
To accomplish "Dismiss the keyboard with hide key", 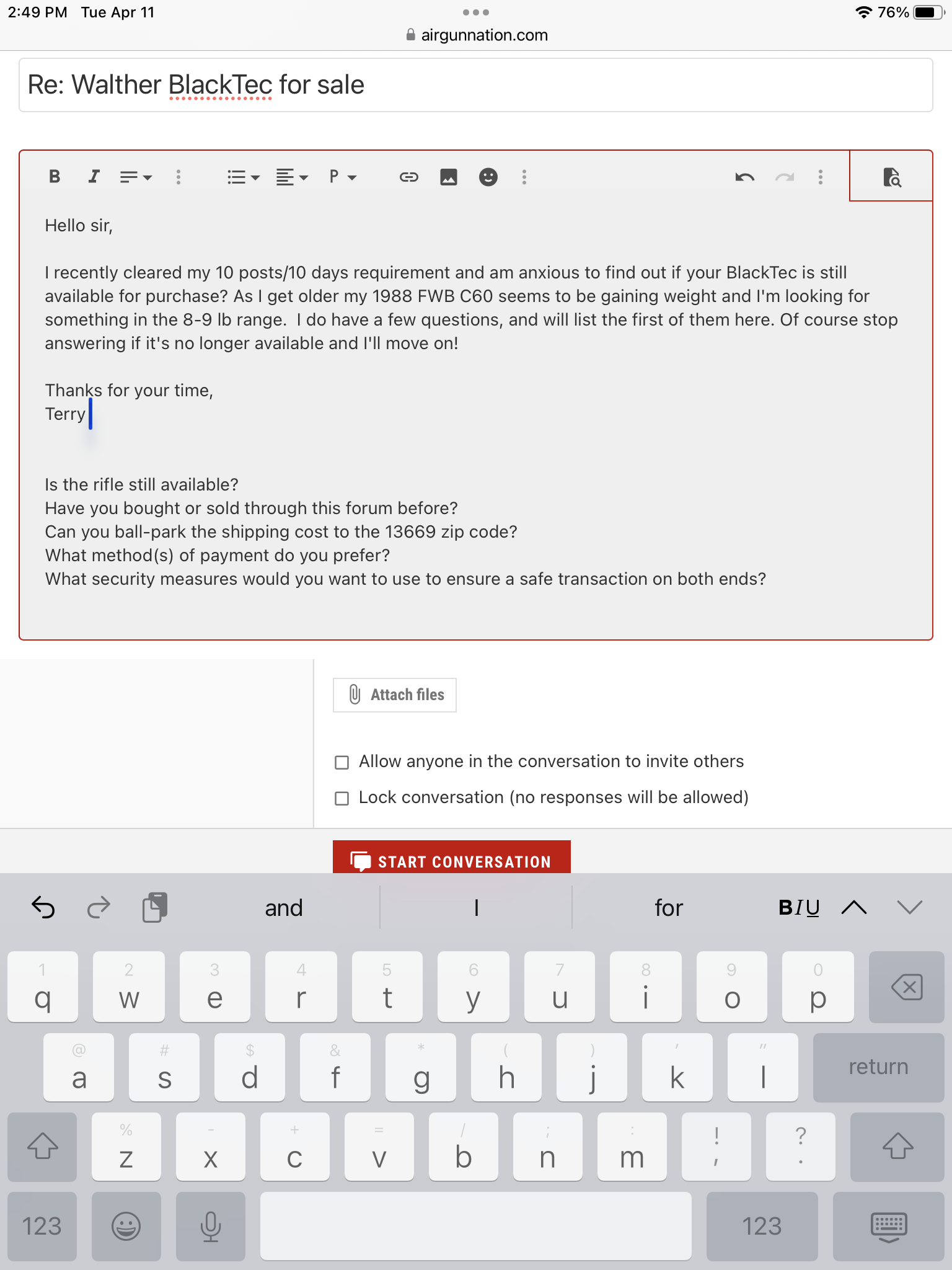I will (x=889, y=1226).
